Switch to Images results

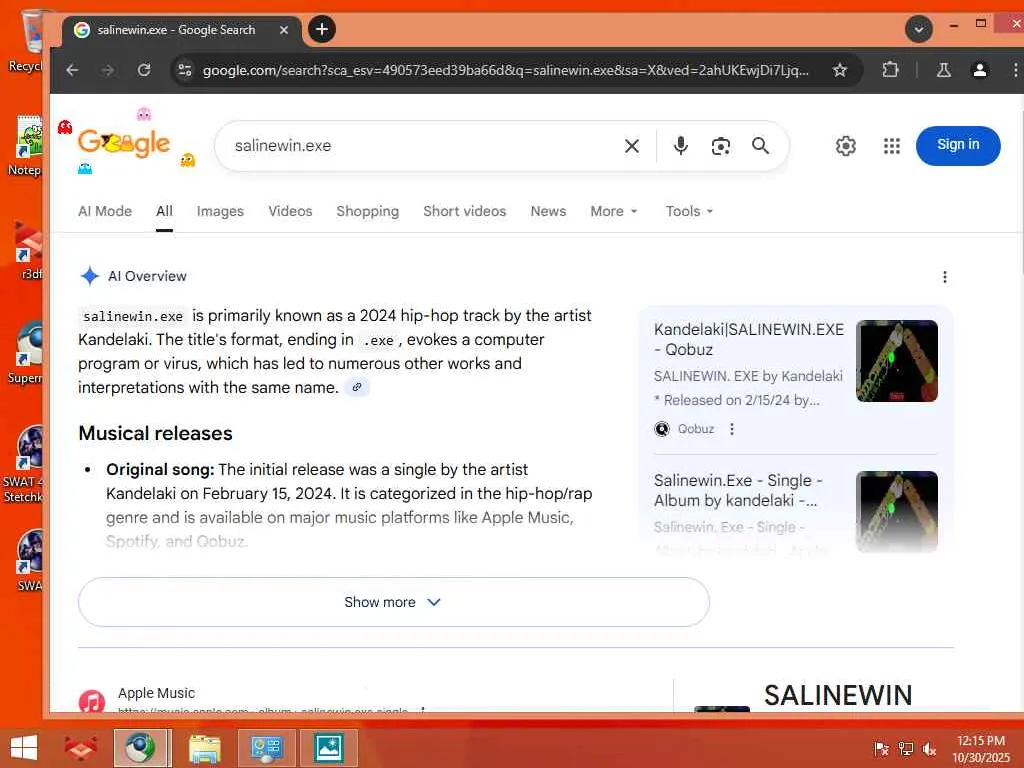tap(220, 211)
